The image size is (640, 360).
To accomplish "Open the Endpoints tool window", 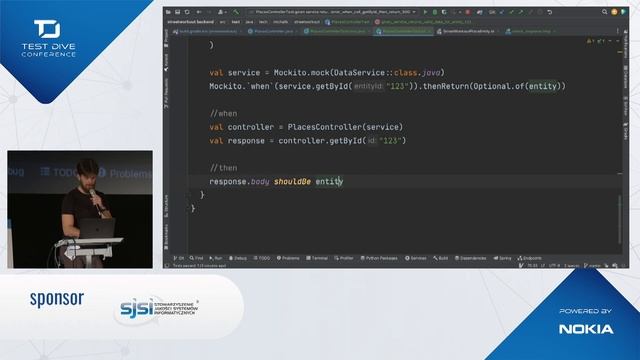I will pos(530,258).
